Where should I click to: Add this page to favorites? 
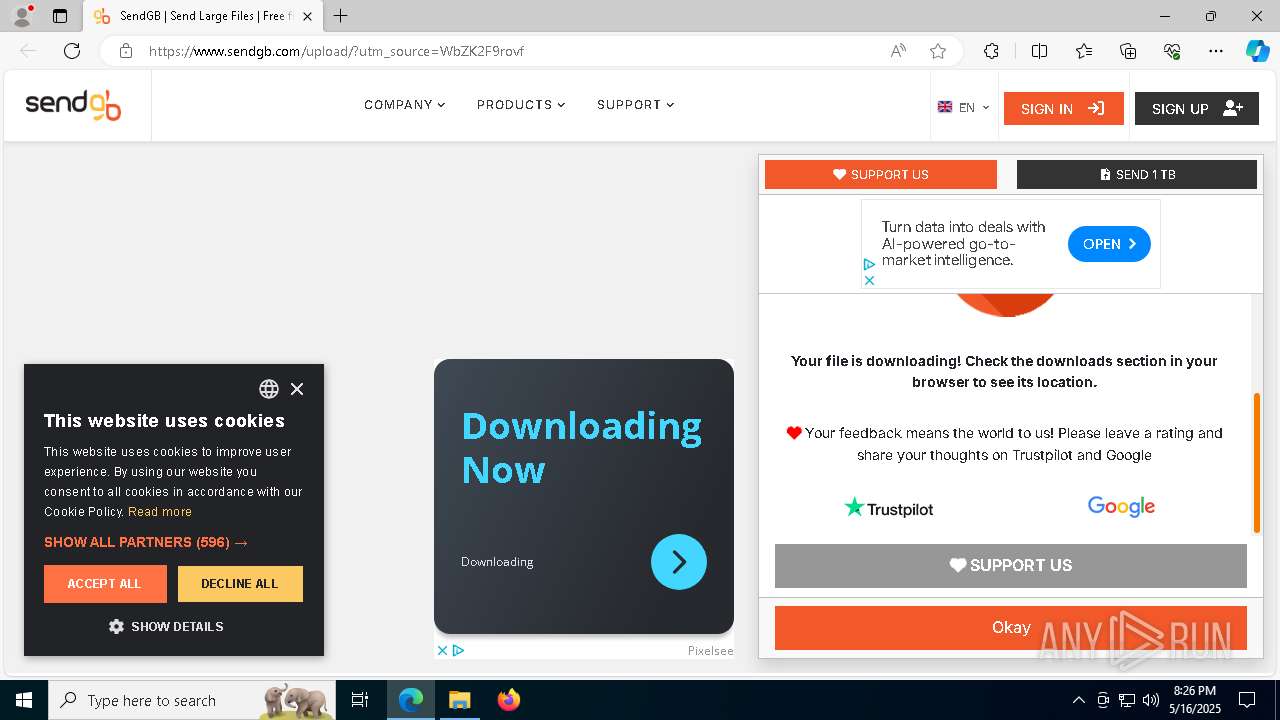[938, 51]
